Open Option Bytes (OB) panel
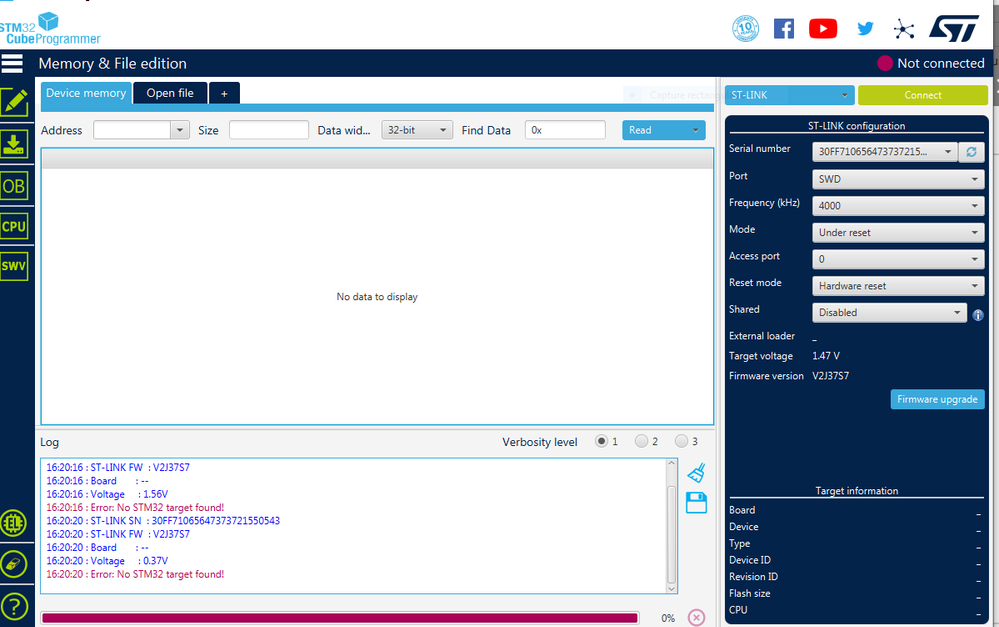The height and width of the screenshot is (627, 999). [14, 186]
